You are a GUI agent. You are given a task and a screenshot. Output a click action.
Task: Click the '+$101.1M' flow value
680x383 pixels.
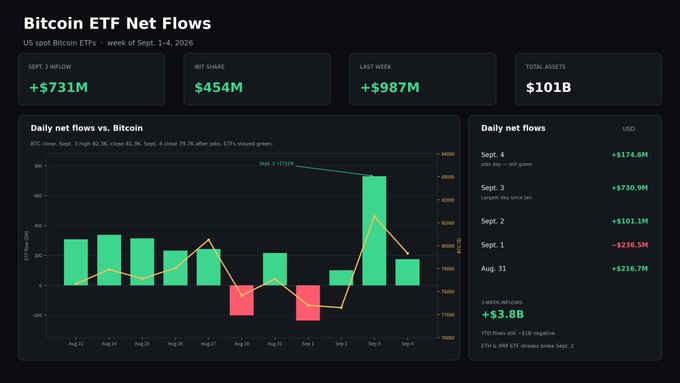click(x=630, y=221)
